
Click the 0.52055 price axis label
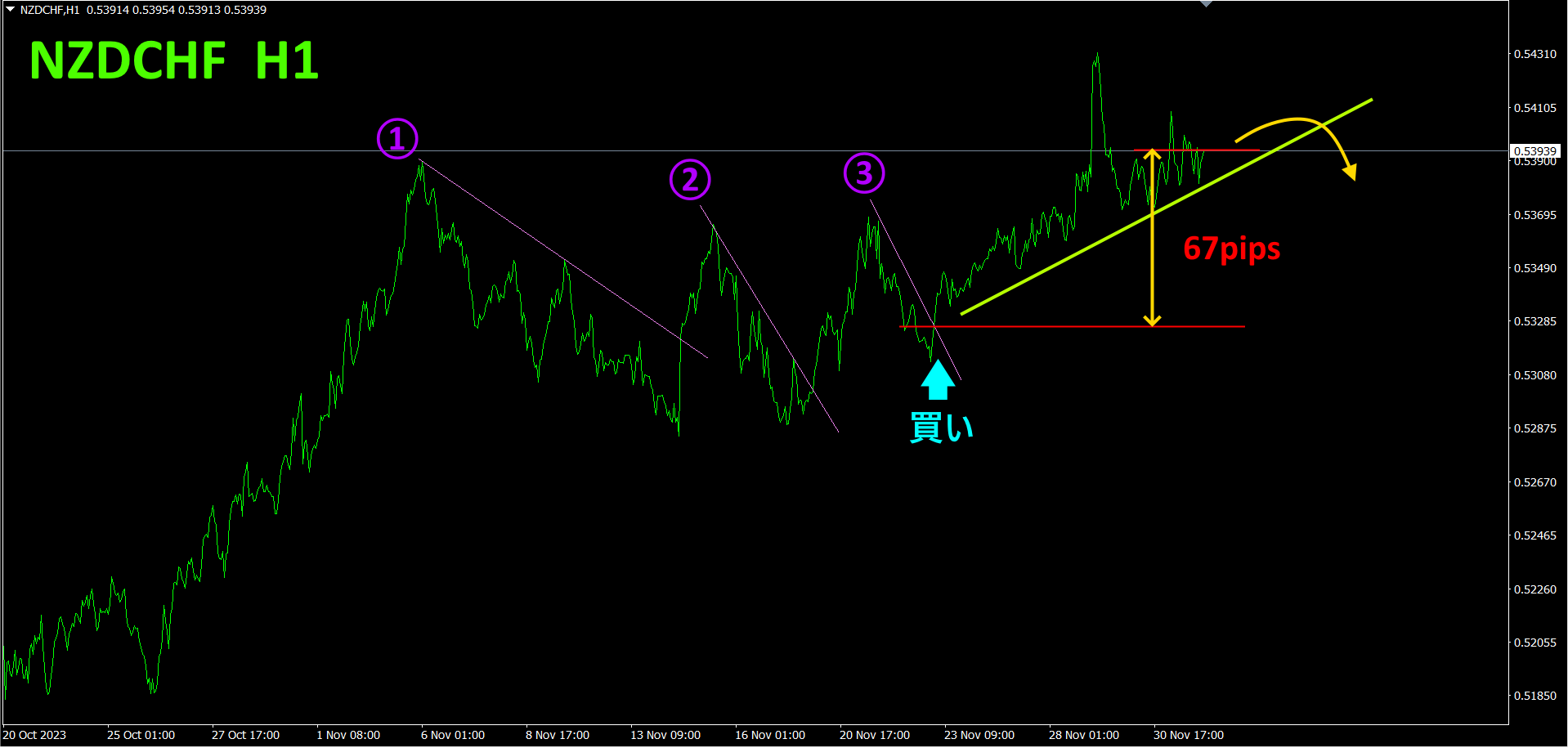1535,643
